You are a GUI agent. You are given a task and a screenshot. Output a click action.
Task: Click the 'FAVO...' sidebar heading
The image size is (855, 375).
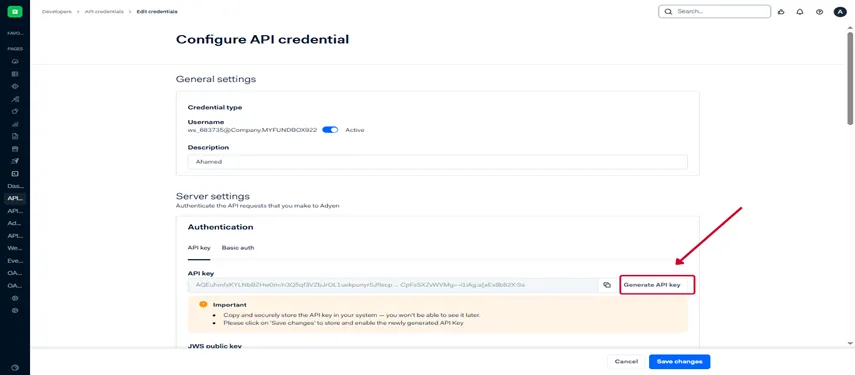(x=15, y=33)
